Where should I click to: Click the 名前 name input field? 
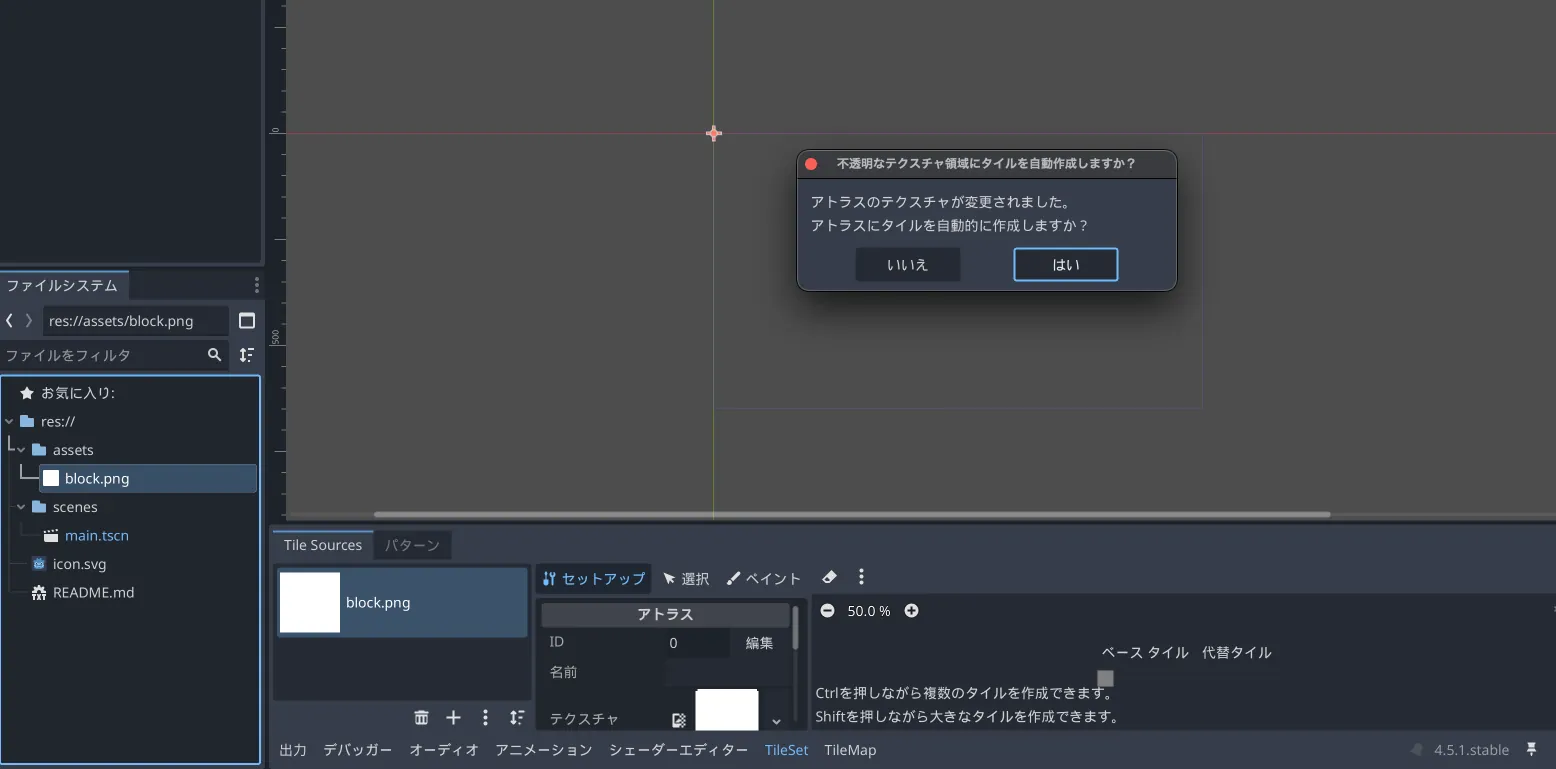[x=727, y=672]
